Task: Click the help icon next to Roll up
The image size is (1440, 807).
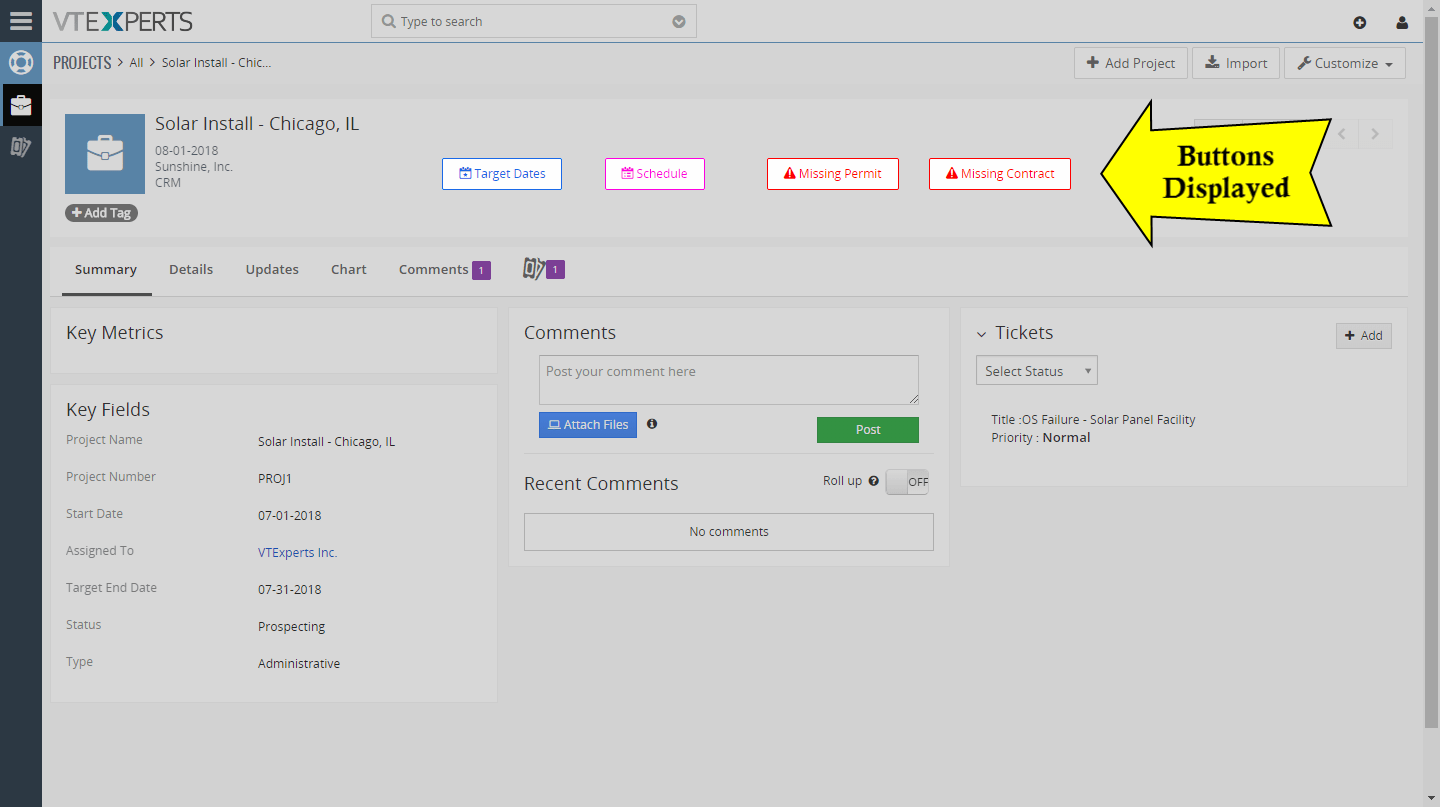Action: (x=874, y=480)
